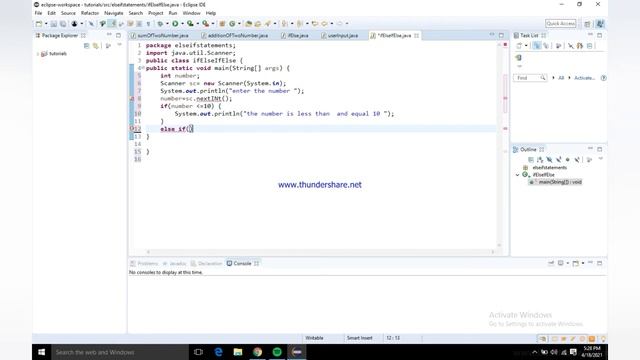Open Console dropdown in Console toolbar
The width and height of the screenshot is (640, 360).
coord(583,263)
